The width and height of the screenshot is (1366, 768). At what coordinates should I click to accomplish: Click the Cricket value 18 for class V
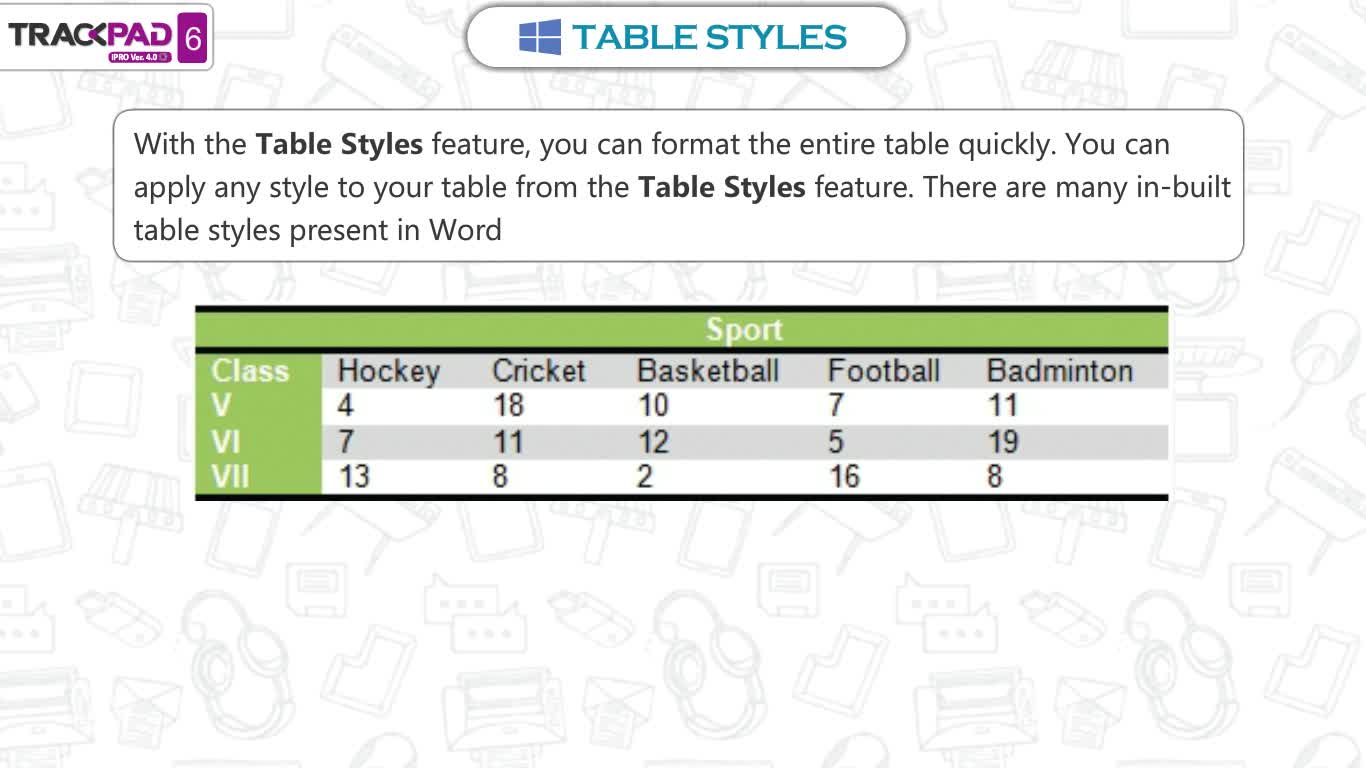509,406
